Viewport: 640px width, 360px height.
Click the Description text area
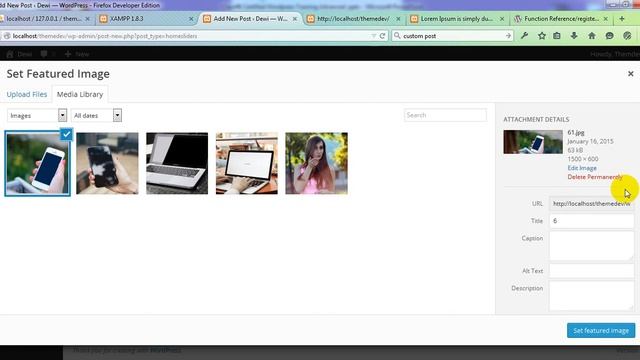click(591, 296)
